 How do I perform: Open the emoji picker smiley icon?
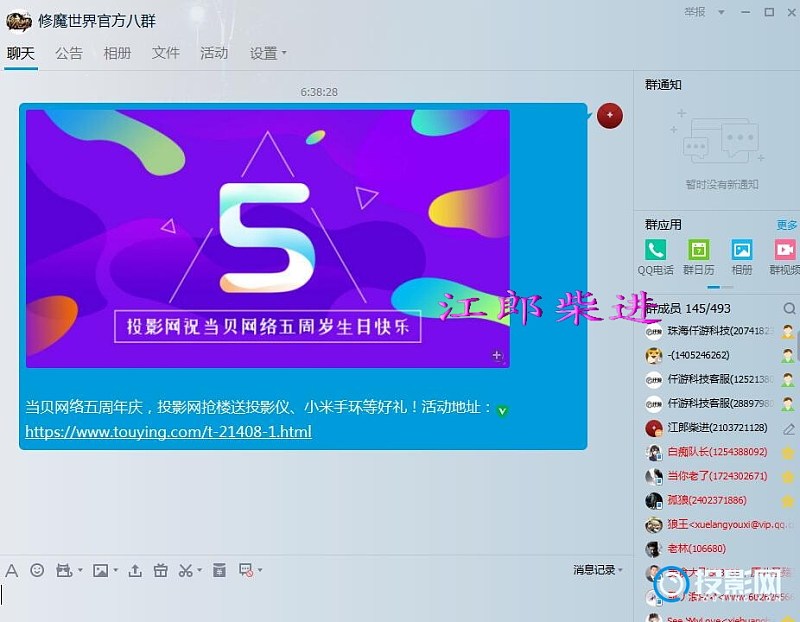pyautogui.click(x=37, y=570)
